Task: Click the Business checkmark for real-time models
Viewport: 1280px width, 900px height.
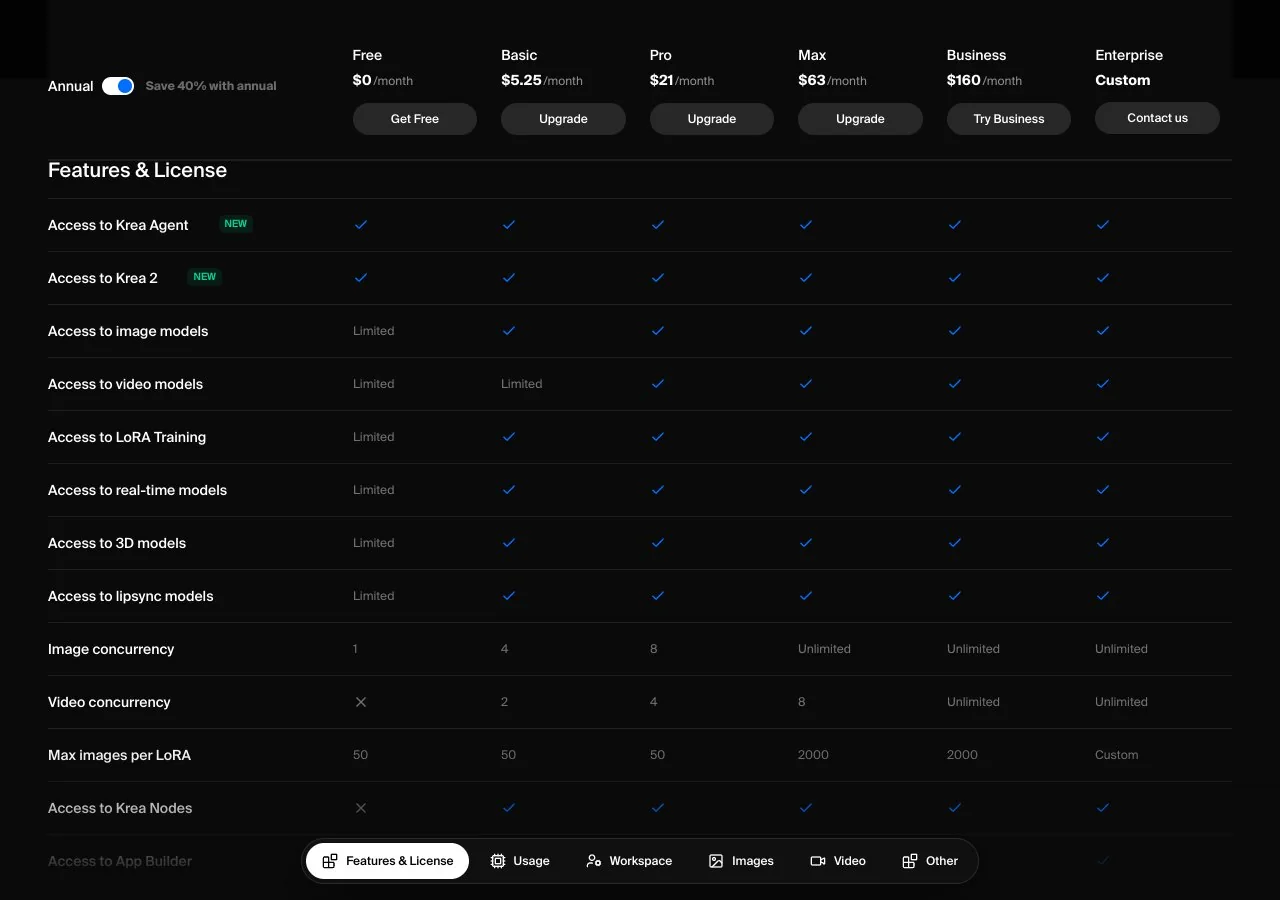Action: [955, 490]
